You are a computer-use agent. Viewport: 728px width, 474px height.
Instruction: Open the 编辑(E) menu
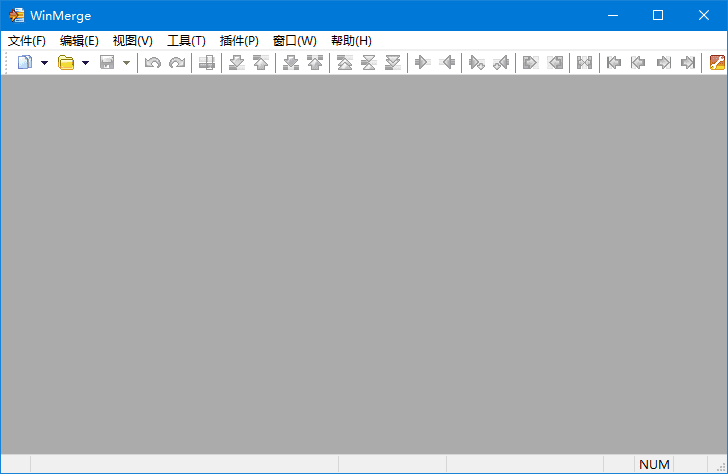point(79,41)
